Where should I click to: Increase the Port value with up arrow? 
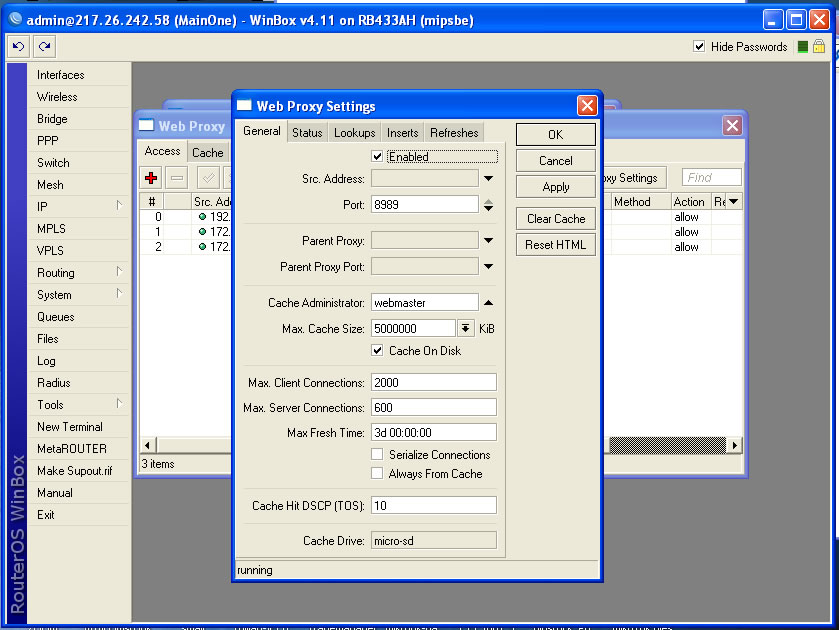tap(489, 201)
